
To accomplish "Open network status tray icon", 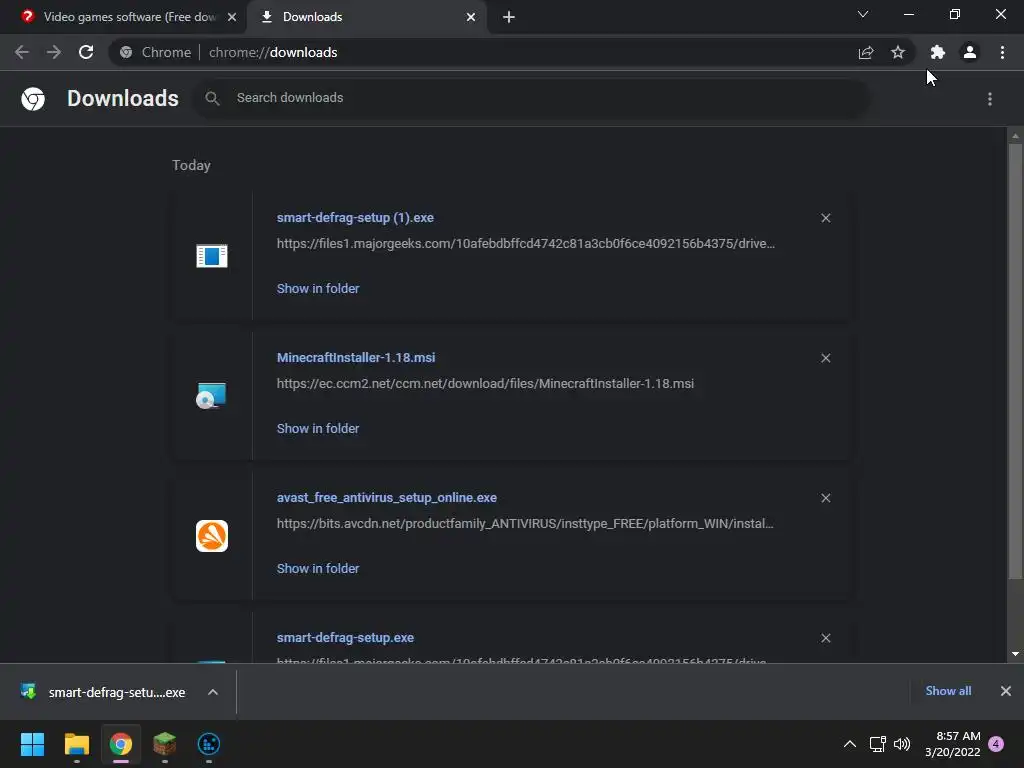I will pyautogui.click(x=878, y=744).
